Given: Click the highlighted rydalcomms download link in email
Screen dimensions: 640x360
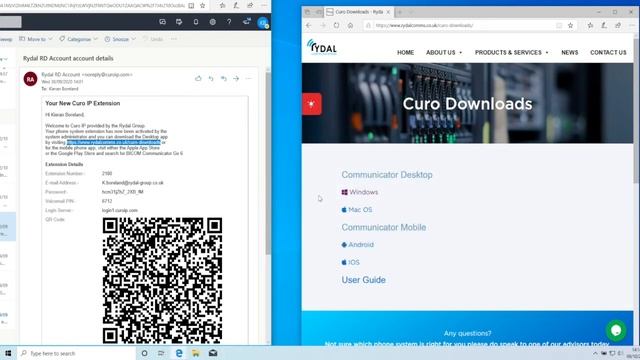Looking at the screenshot, I should (114, 142).
